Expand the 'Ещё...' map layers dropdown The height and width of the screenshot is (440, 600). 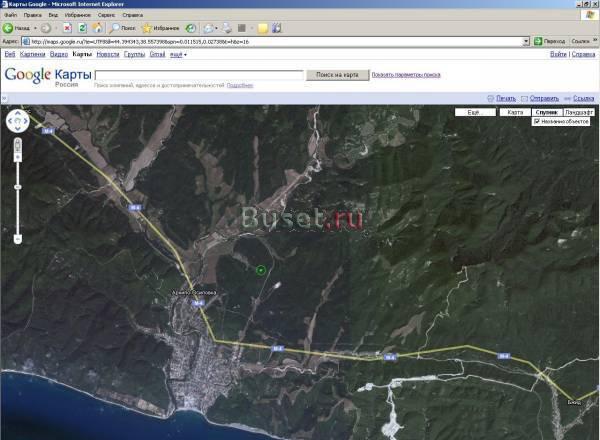(x=474, y=112)
